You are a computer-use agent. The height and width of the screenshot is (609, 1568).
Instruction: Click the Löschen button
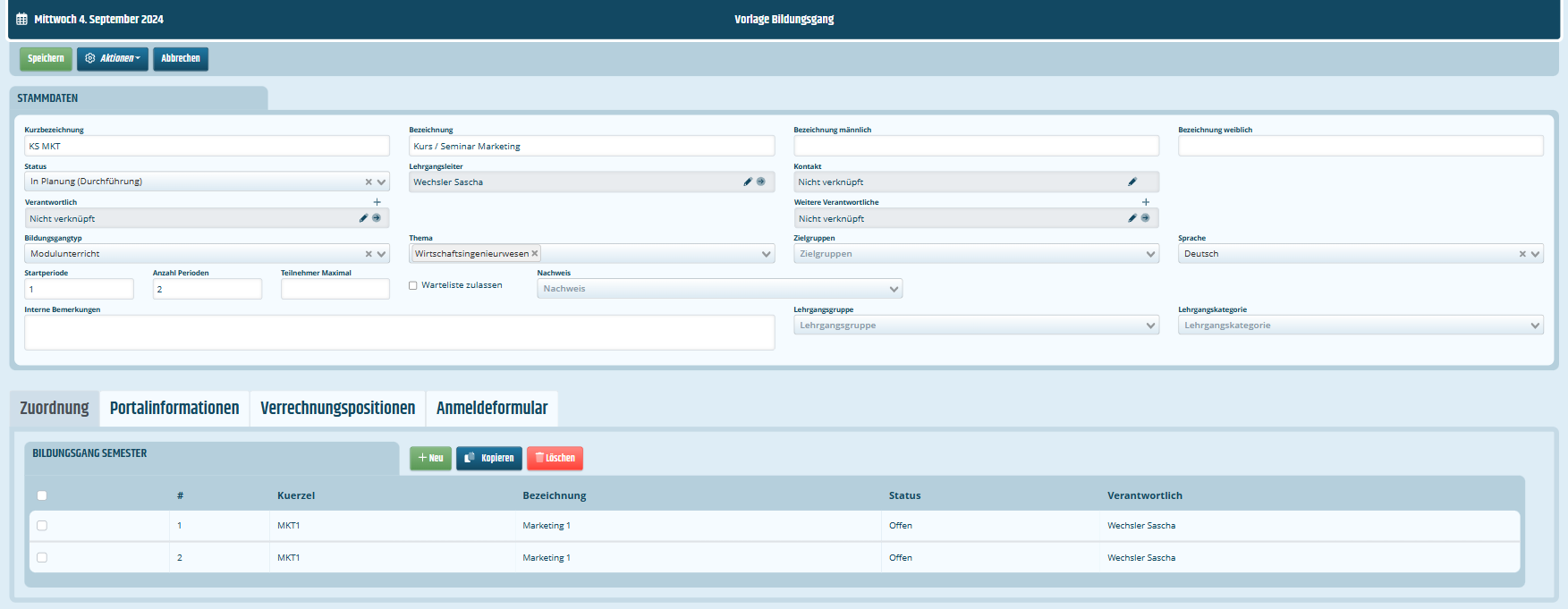[555, 458]
